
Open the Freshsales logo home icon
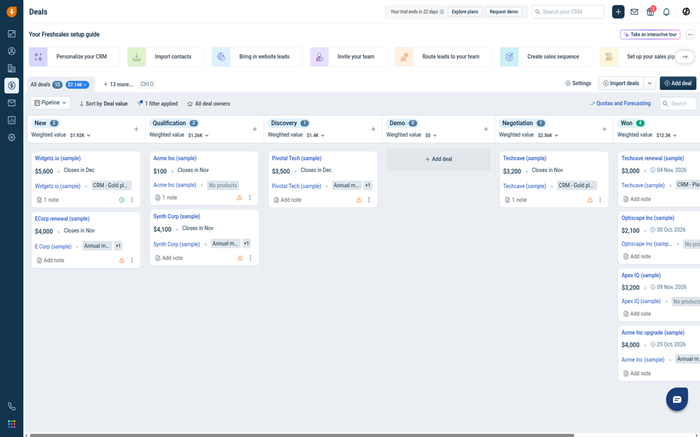coord(12,12)
